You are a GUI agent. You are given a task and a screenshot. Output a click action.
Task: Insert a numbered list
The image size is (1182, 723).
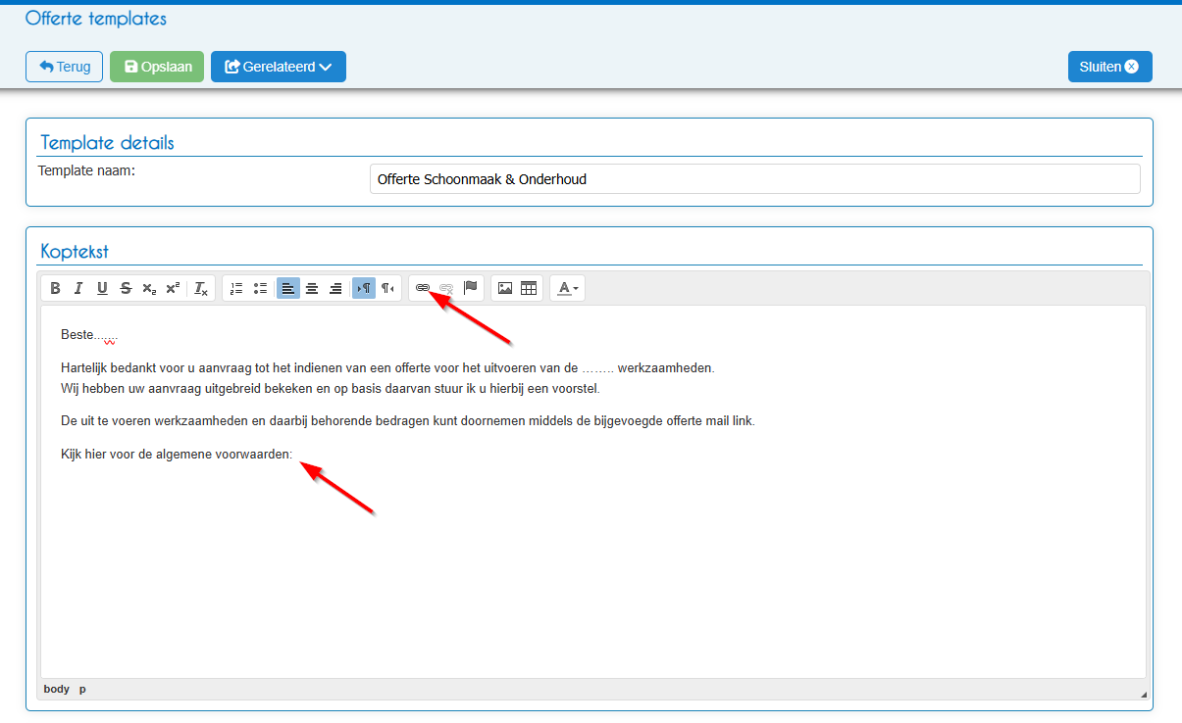(x=236, y=288)
